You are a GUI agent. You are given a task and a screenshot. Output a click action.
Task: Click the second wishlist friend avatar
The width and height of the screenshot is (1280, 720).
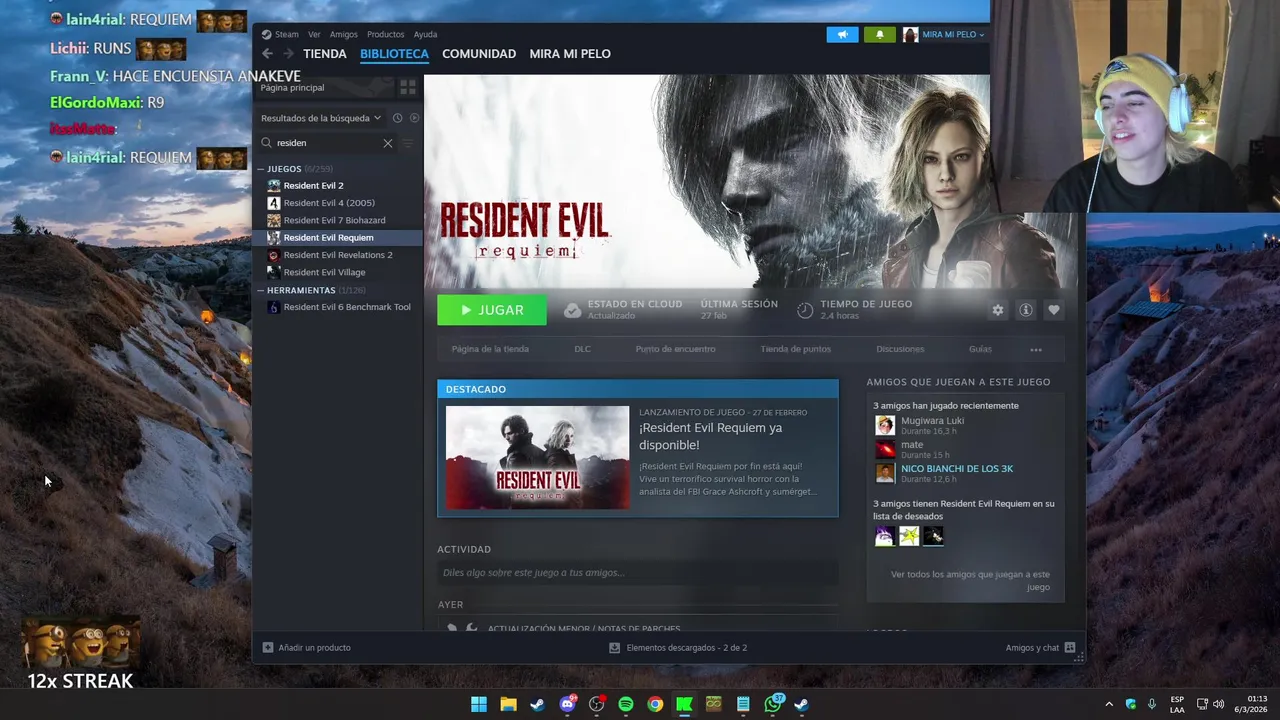click(x=908, y=537)
